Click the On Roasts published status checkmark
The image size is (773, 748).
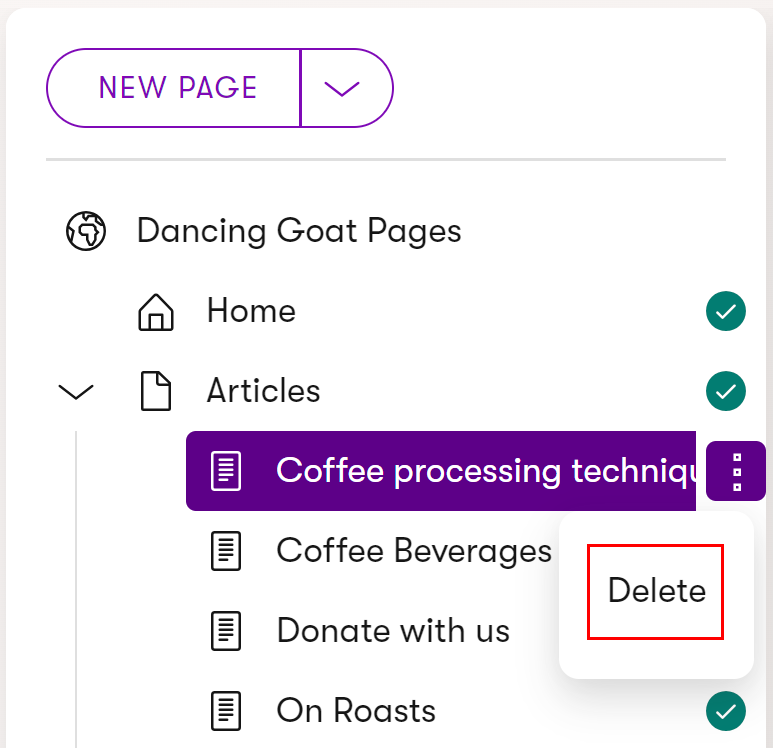click(726, 711)
